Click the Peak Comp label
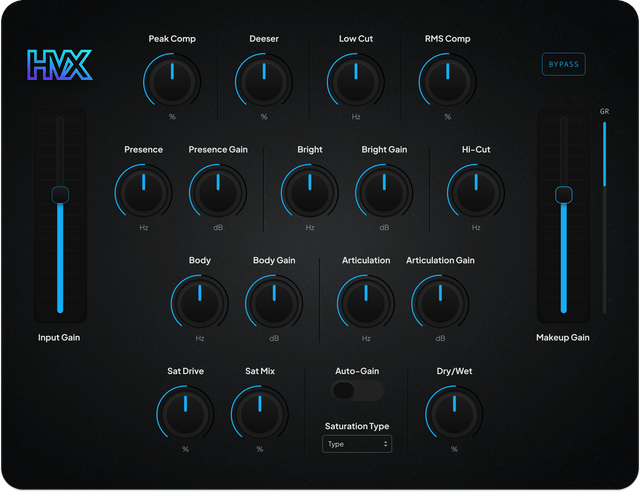 tap(172, 39)
